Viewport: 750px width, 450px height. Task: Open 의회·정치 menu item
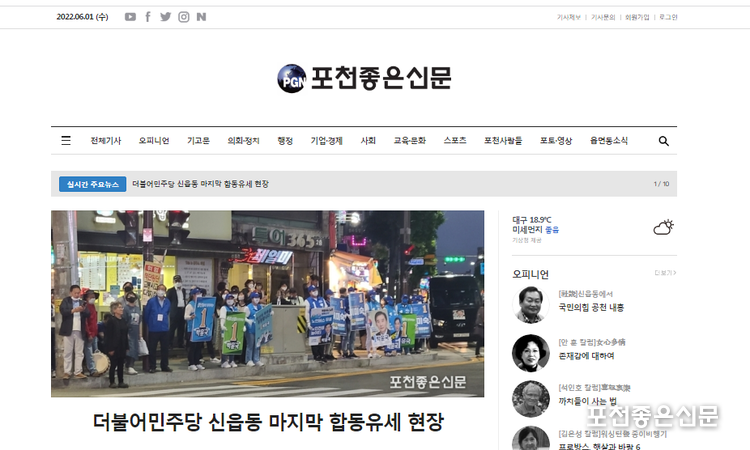tap(243, 141)
